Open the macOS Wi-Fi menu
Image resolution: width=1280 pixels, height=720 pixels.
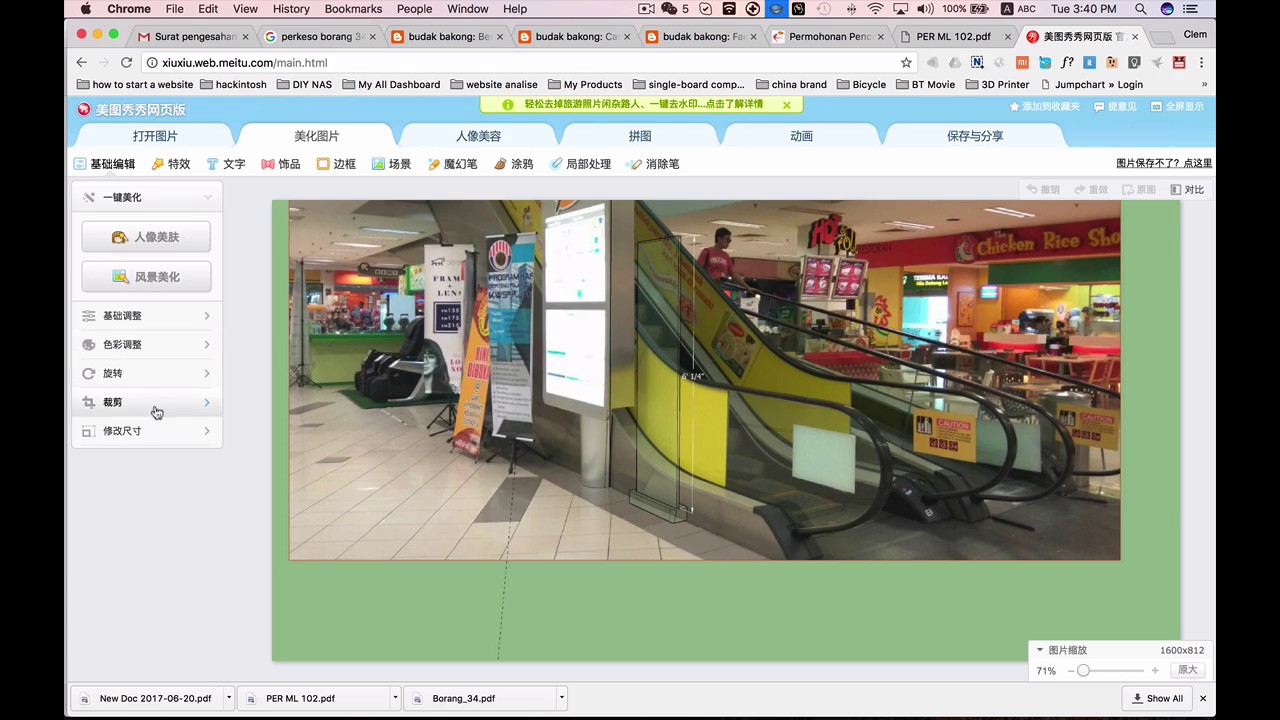click(x=876, y=9)
